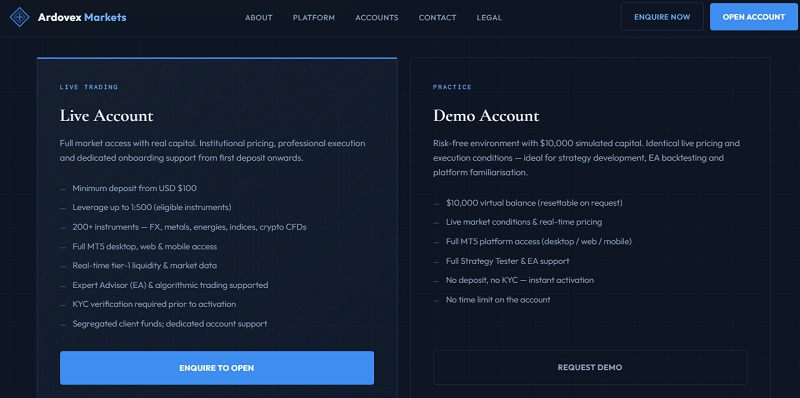The height and width of the screenshot is (398, 800).
Task: Click 'Leverage up to 1:500 (eligible instruments)'
Action: 152,208
